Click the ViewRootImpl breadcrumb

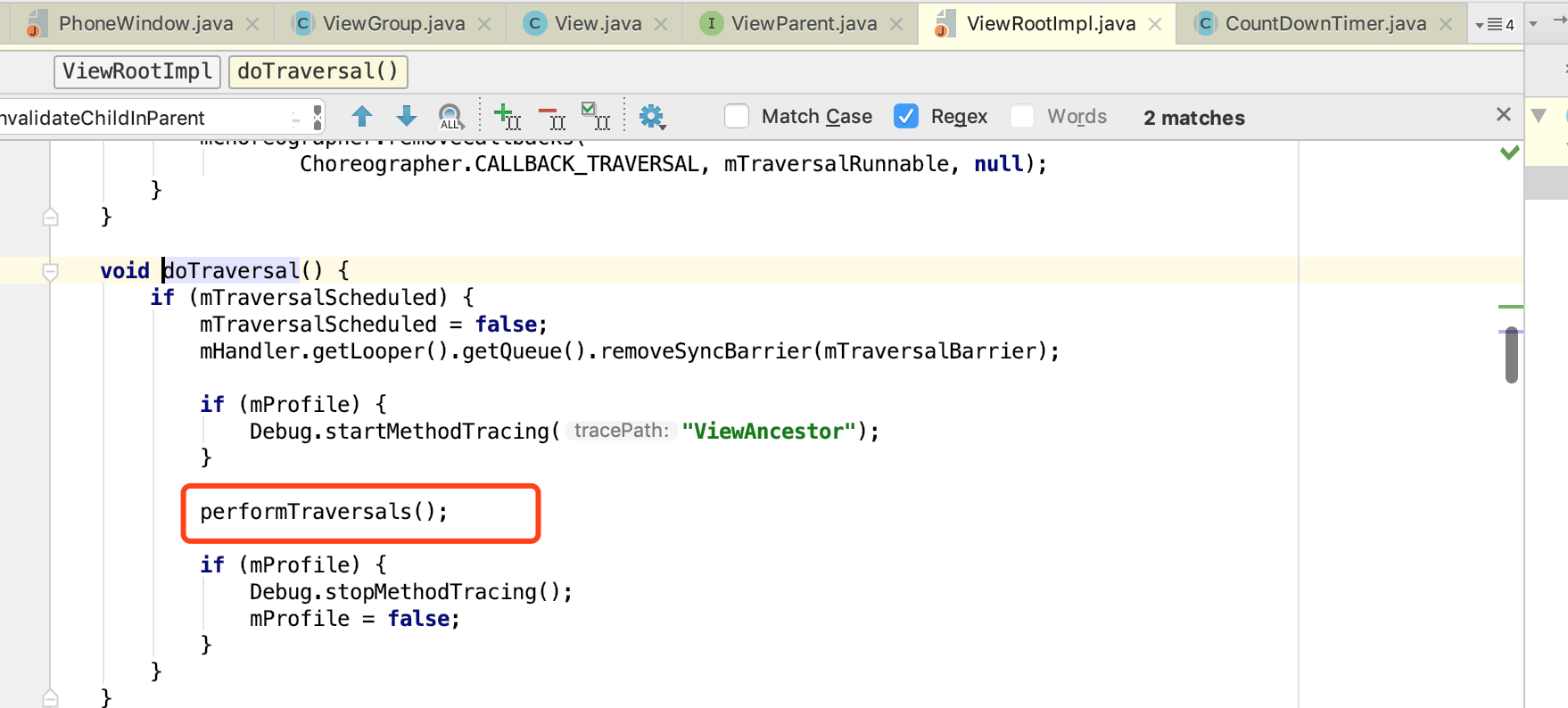pyautogui.click(x=137, y=71)
